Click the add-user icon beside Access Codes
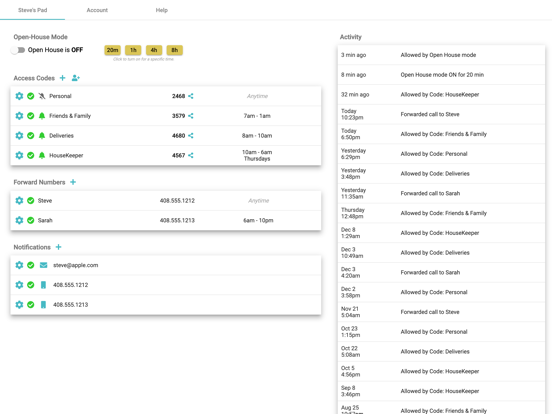 [x=76, y=78]
